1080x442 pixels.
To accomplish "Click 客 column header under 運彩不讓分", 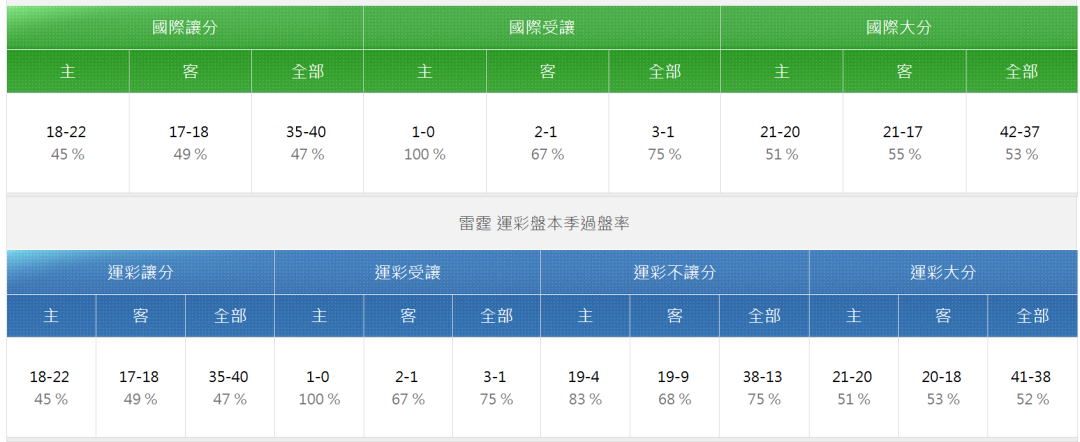I will point(674,316).
